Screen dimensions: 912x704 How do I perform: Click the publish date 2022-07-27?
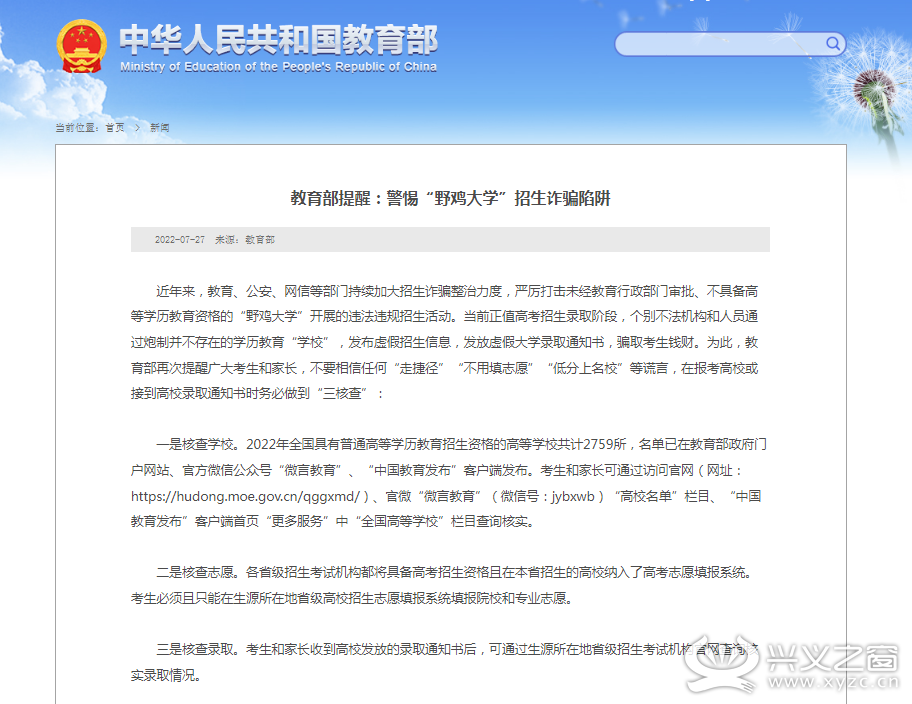[180, 240]
